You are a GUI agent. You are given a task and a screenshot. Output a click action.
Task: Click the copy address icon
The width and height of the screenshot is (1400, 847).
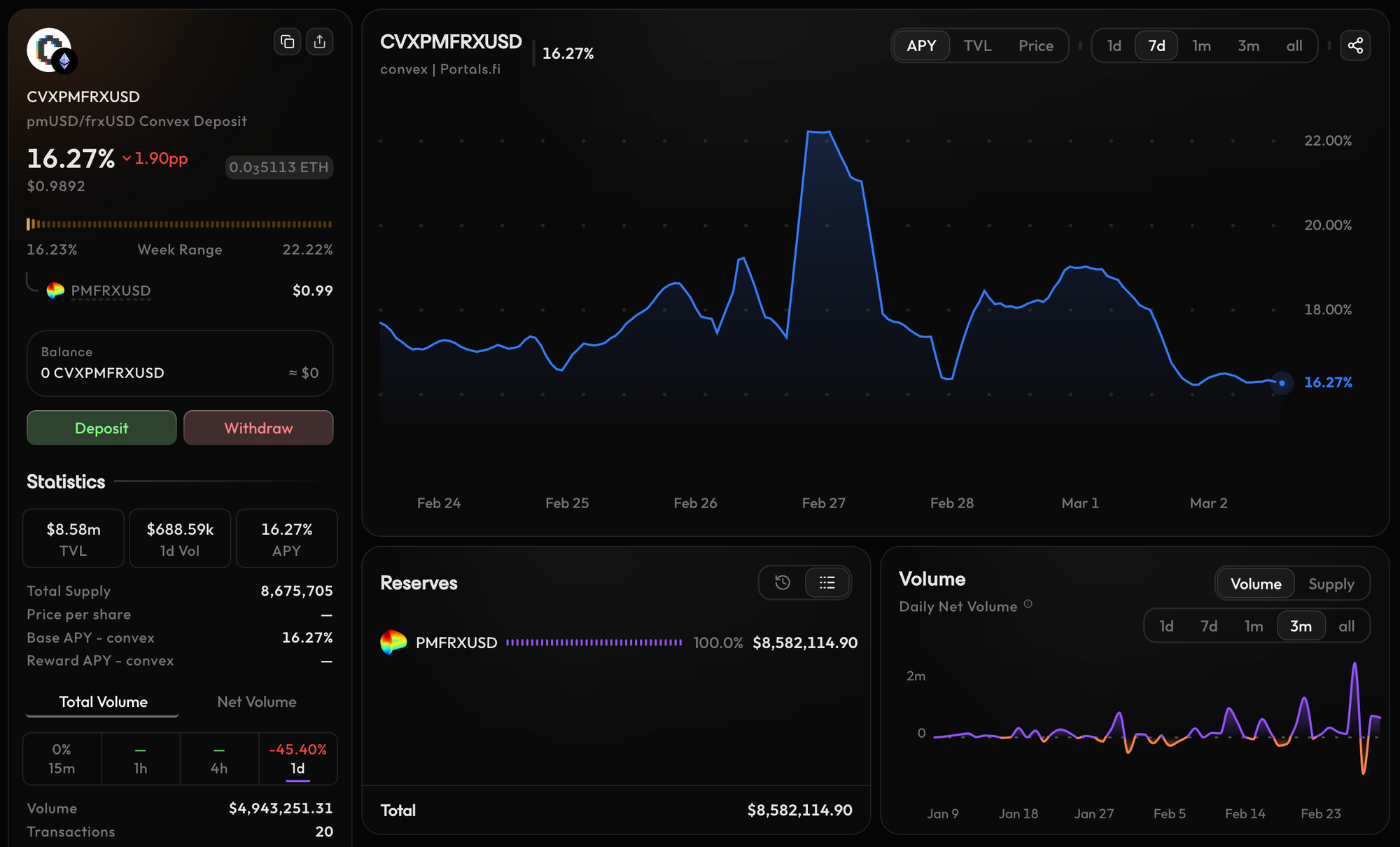tap(287, 42)
